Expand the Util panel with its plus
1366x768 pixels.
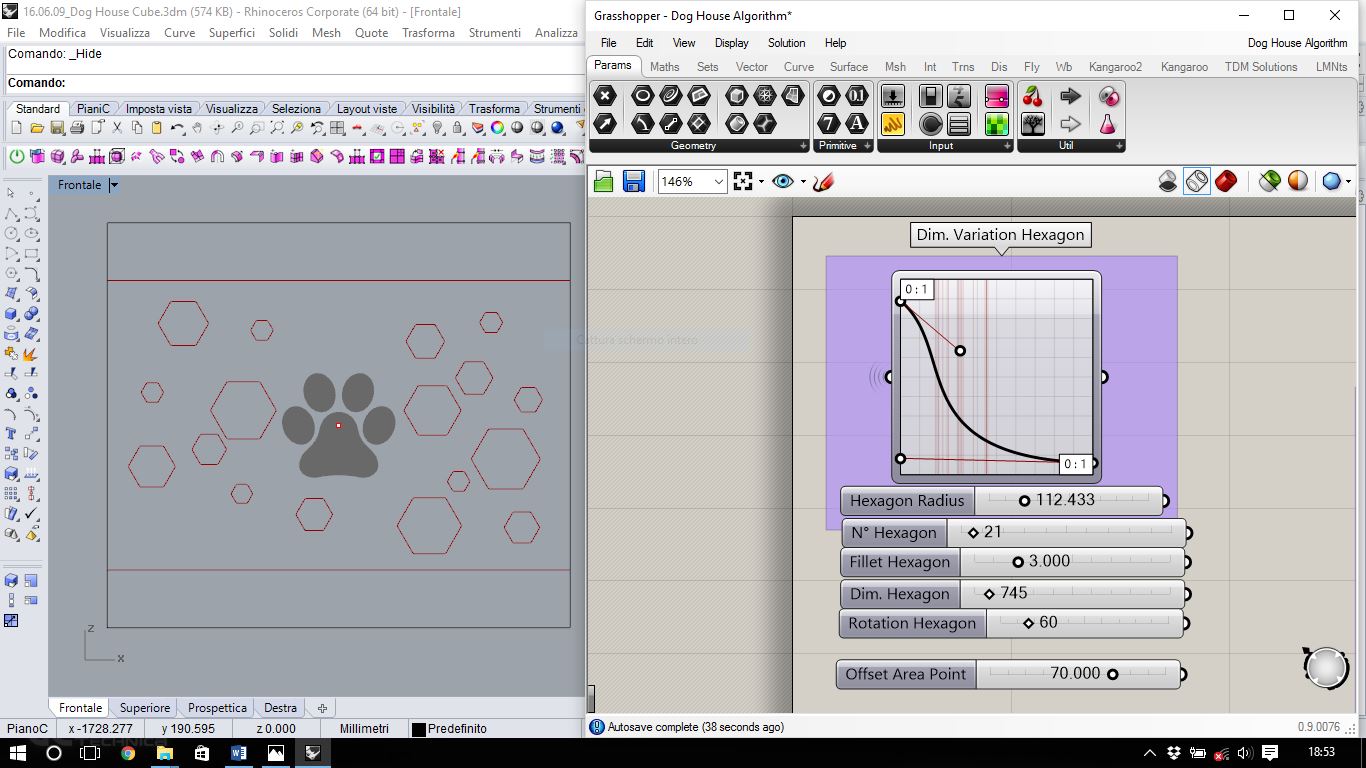[x=1119, y=146]
